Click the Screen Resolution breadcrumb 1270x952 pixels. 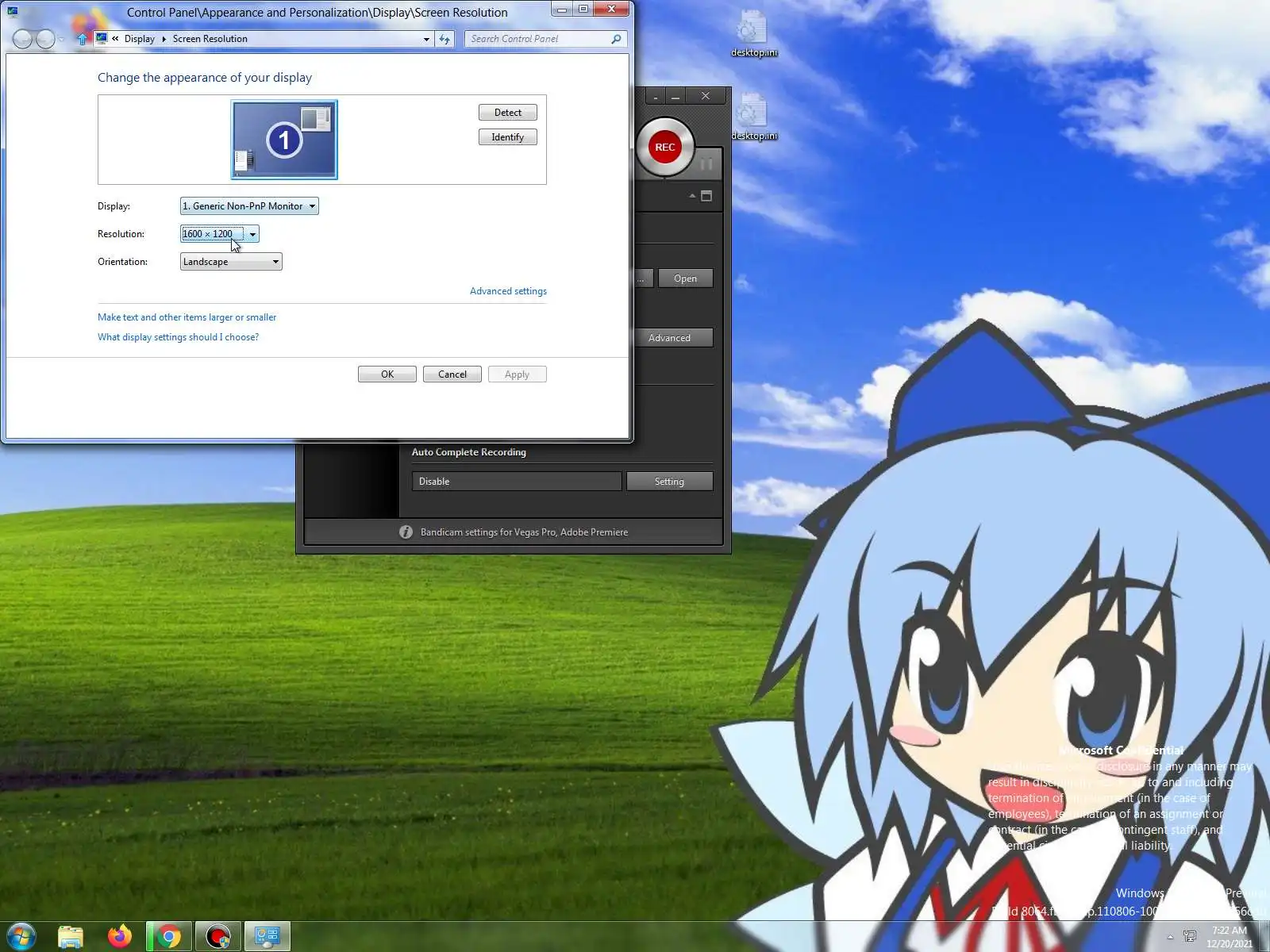pyautogui.click(x=210, y=39)
